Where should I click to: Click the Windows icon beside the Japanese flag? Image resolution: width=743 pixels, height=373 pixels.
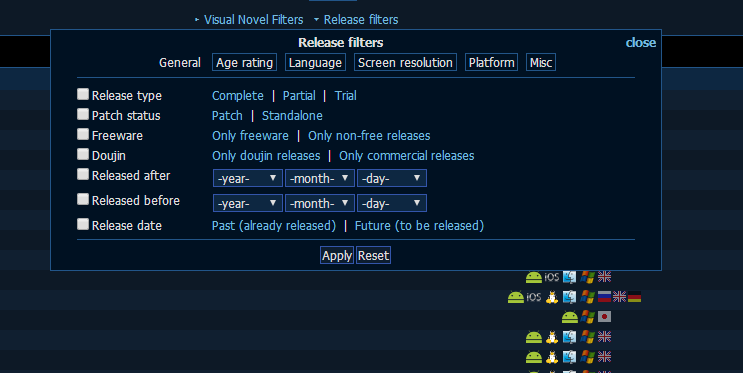[588, 317]
